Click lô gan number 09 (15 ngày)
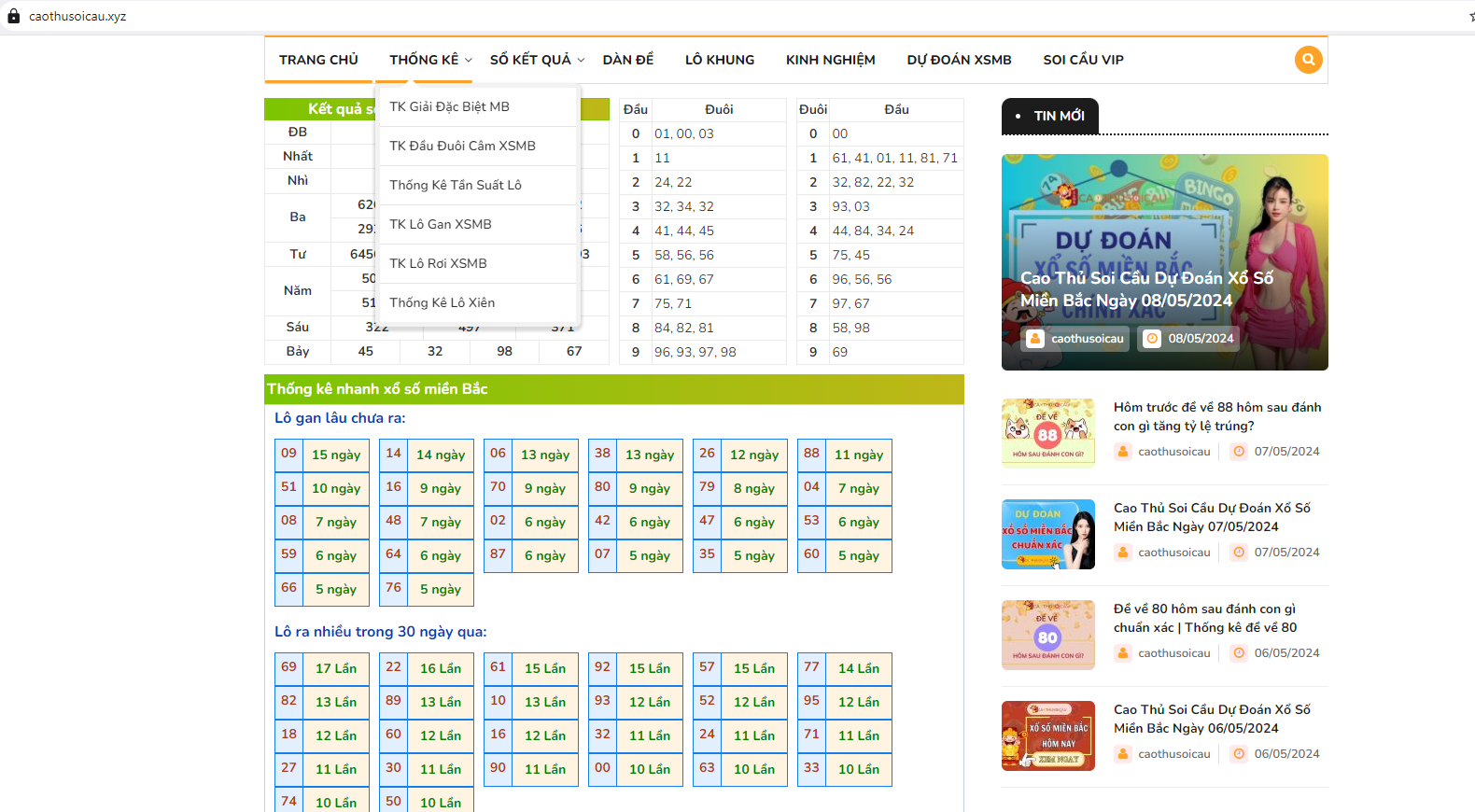Image resolution: width=1475 pixels, height=812 pixels. (x=289, y=454)
